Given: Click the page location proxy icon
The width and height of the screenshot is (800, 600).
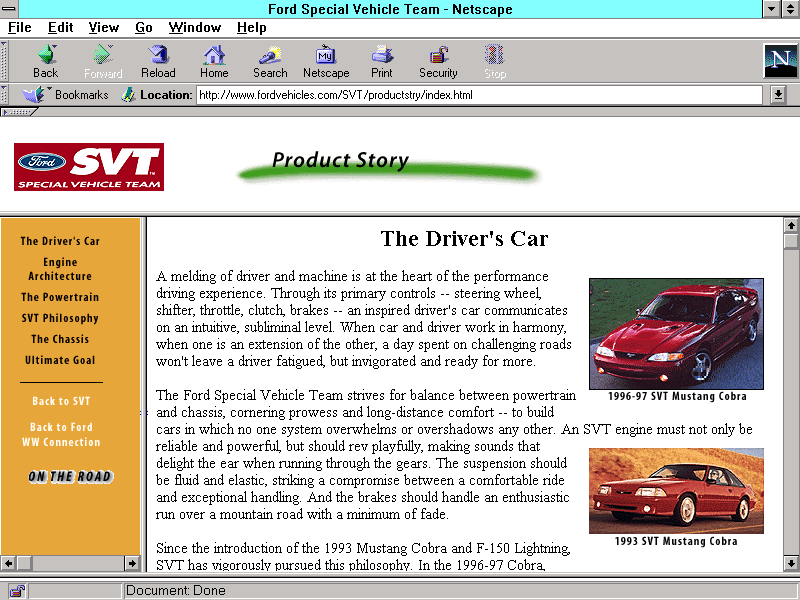Looking at the screenshot, I should (x=128, y=94).
